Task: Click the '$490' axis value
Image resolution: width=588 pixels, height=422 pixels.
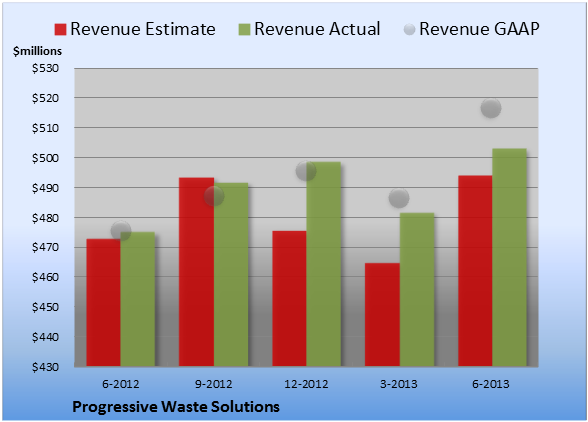Action: [45, 188]
